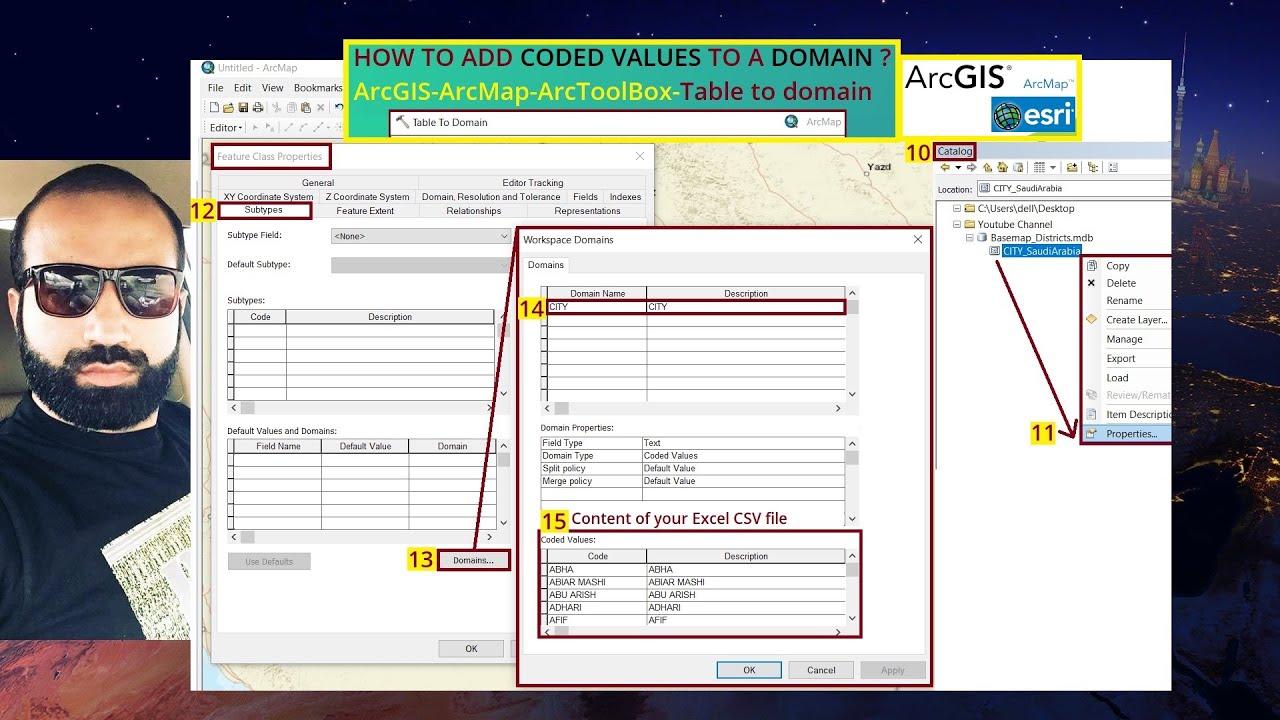The height and width of the screenshot is (720, 1280).
Task: Close the Workspace Domains dialog
Action: pos(918,240)
